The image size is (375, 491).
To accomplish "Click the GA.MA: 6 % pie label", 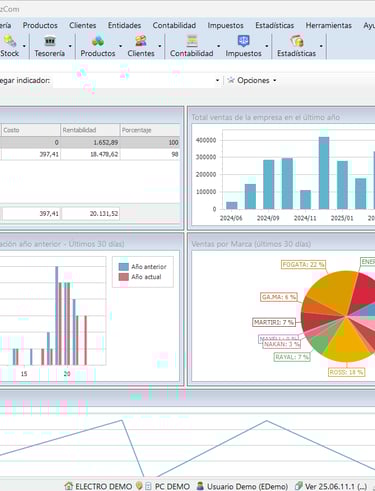I will pyautogui.click(x=279, y=297).
